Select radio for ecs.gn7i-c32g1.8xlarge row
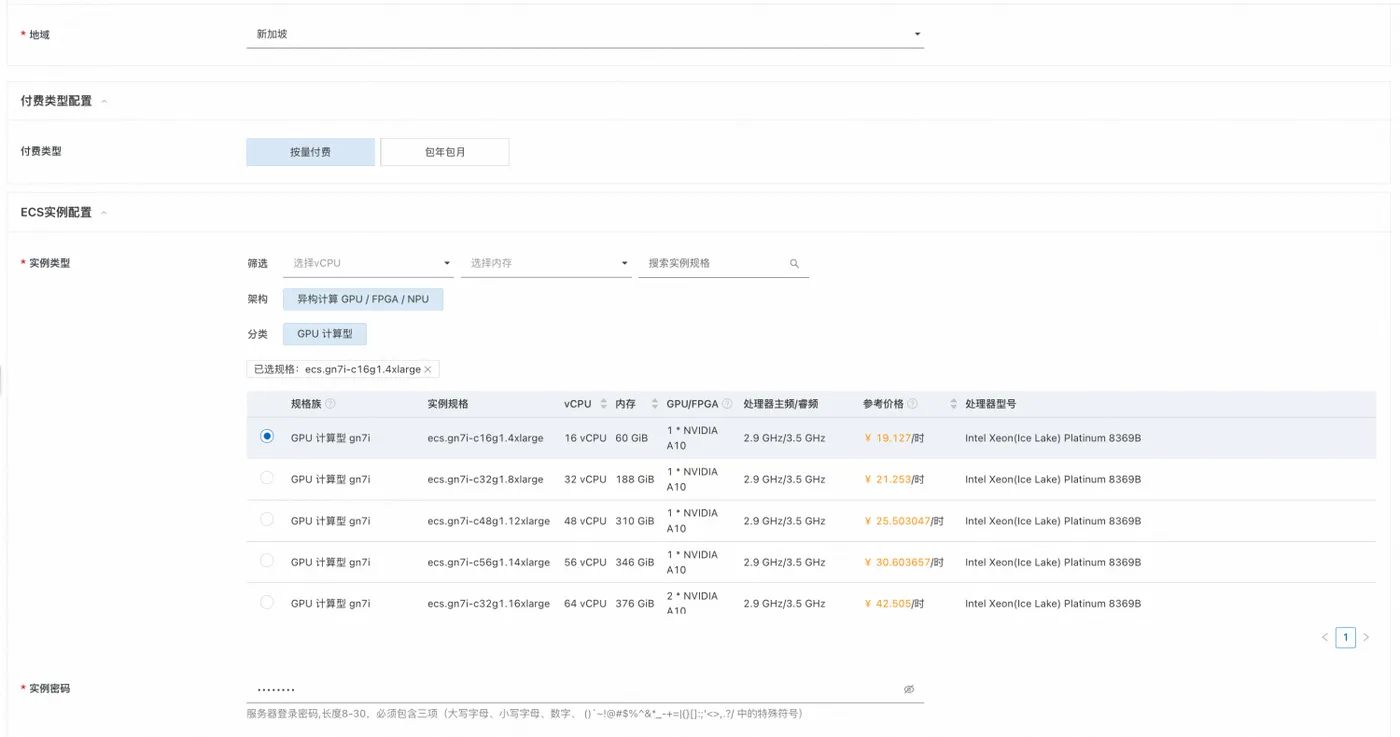The height and width of the screenshot is (737, 1400). pos(267,478)
